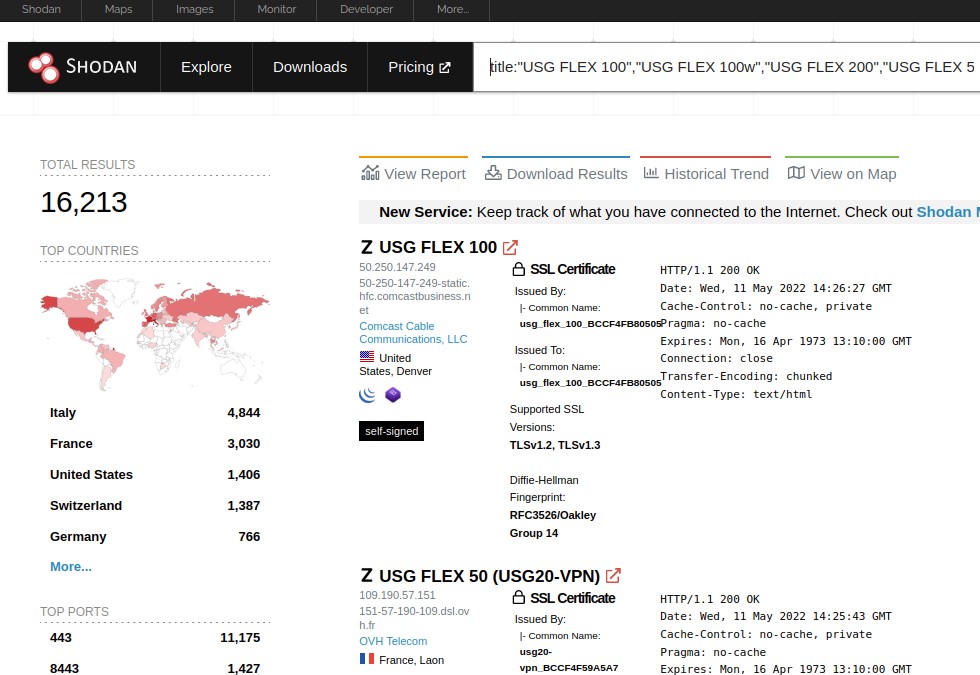Show more countries via More... link
980x675 pixels.
(71, 566)
